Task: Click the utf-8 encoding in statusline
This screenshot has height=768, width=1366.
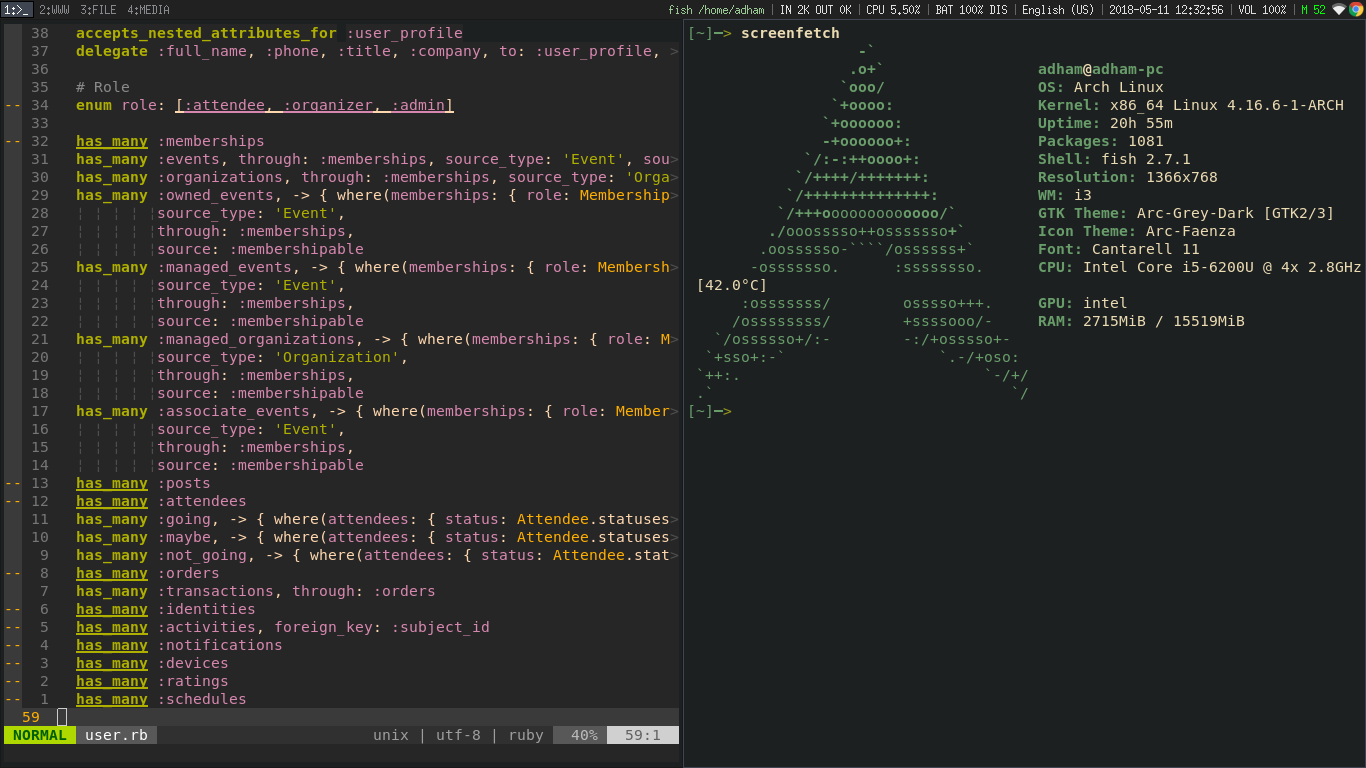Action: pyautogui.click(x=458, y=735)
